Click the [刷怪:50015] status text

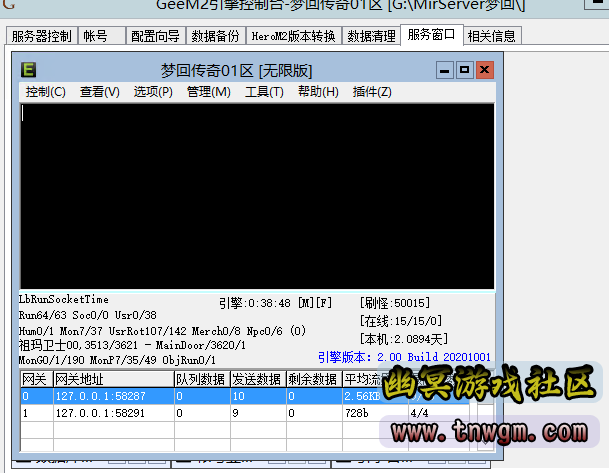coord(395,303)
